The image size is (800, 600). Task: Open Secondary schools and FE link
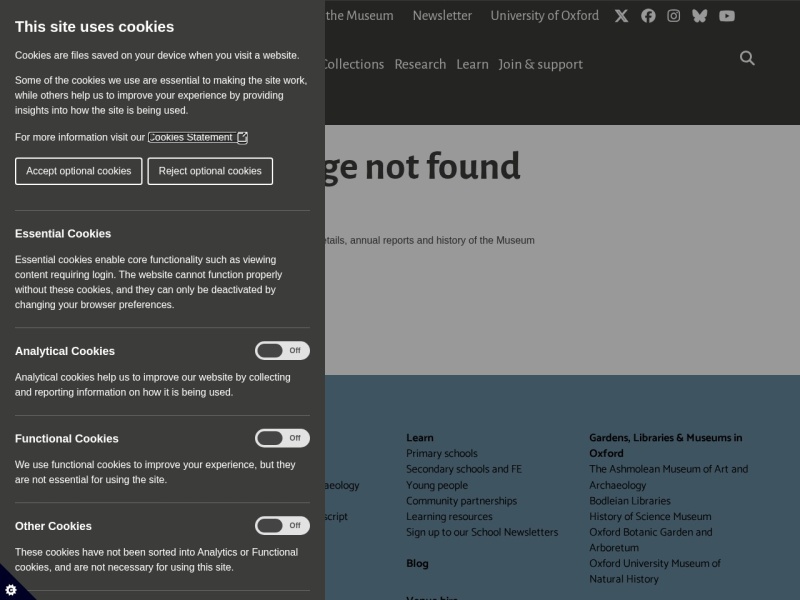[464, 469]
